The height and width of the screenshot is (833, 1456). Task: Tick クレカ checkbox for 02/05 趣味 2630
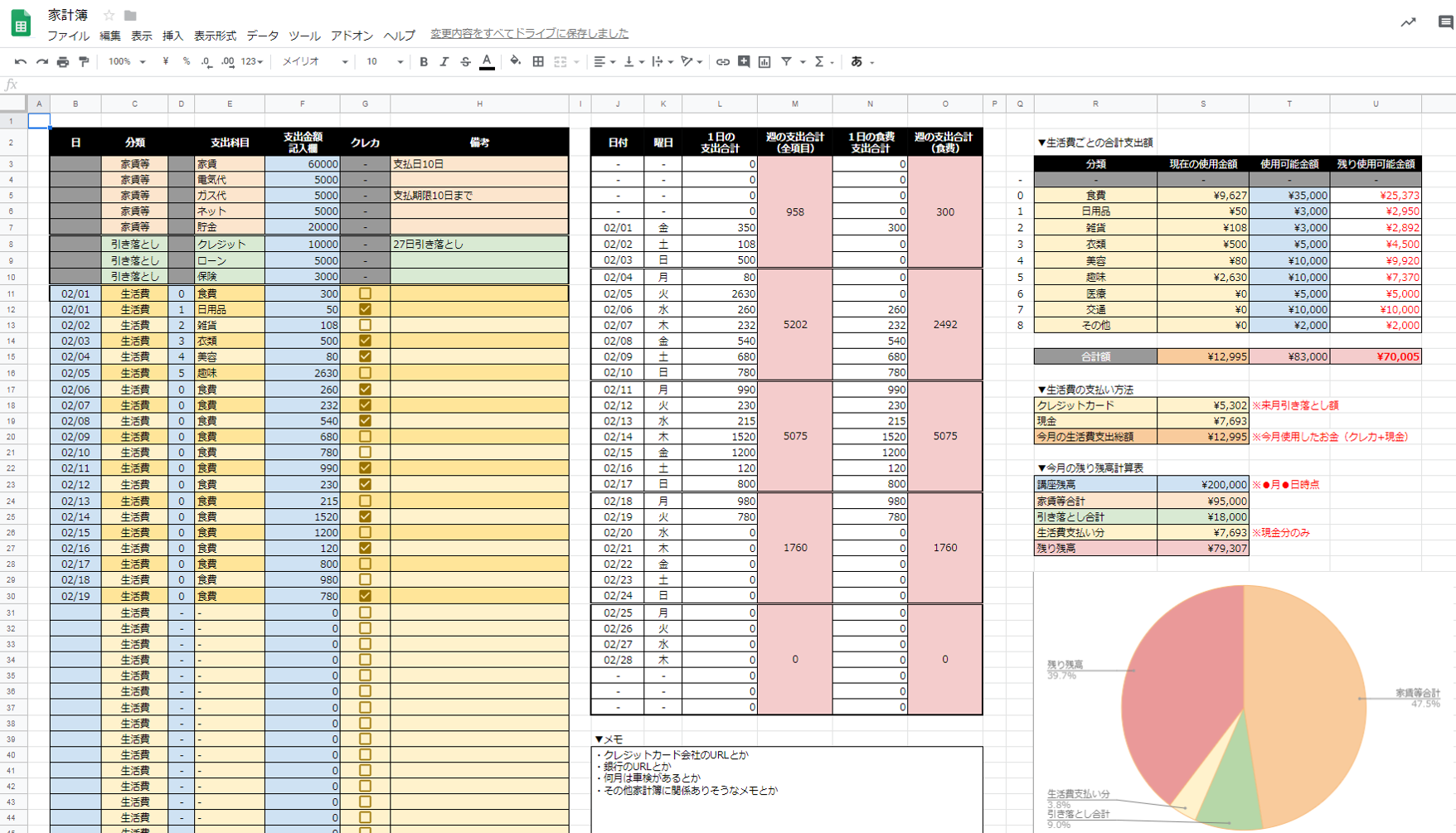point(365,373)
